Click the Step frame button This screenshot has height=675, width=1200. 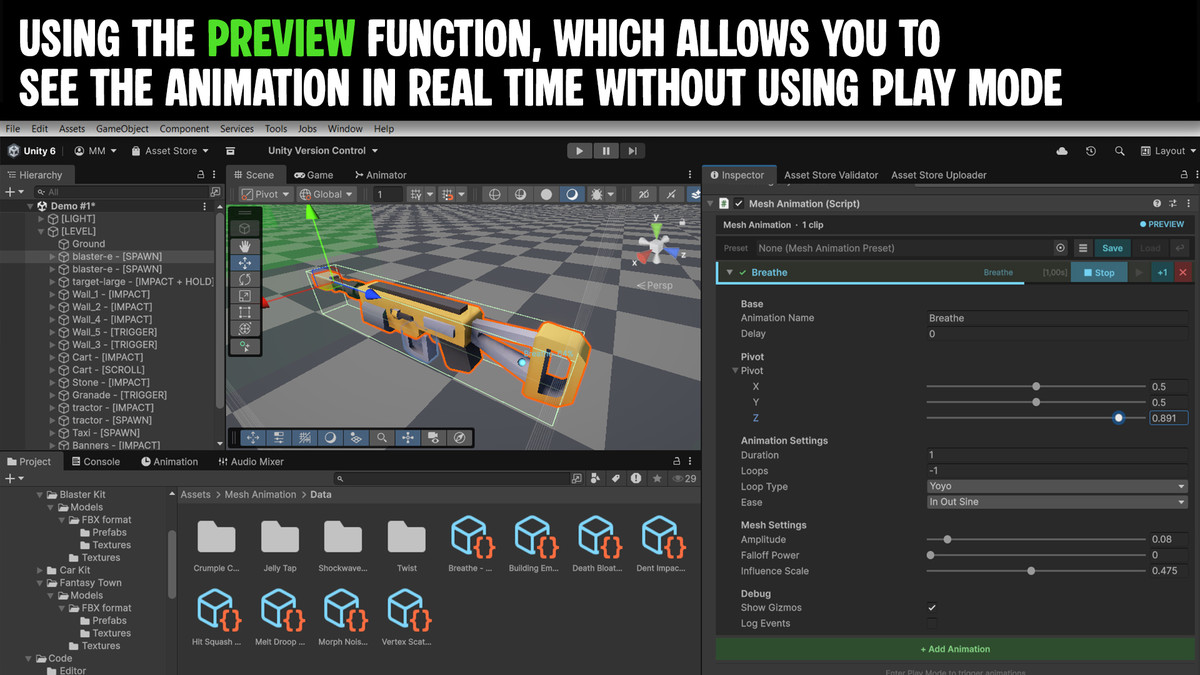[632, 151]
